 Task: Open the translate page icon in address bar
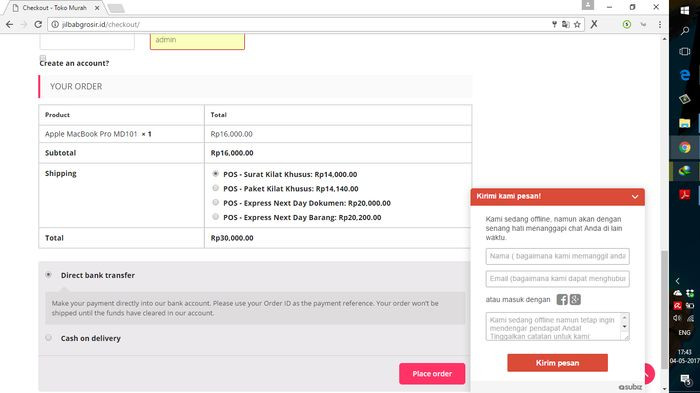pos(566,25)
